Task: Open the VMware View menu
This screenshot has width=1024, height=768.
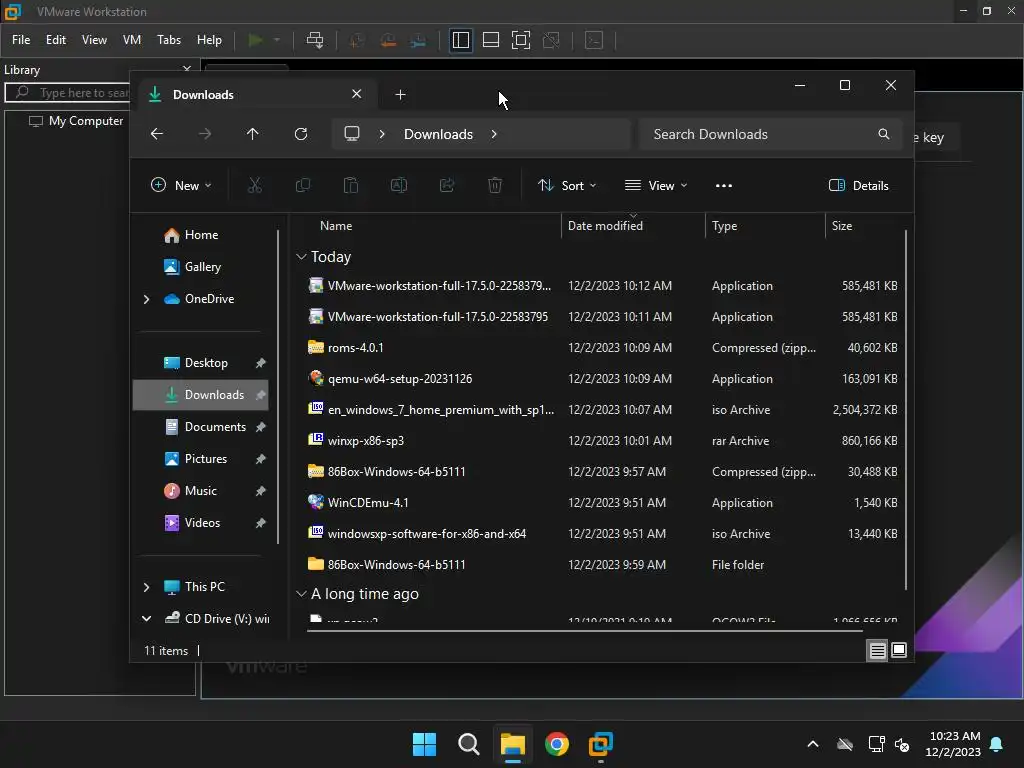Action: [x=94, y=40]
